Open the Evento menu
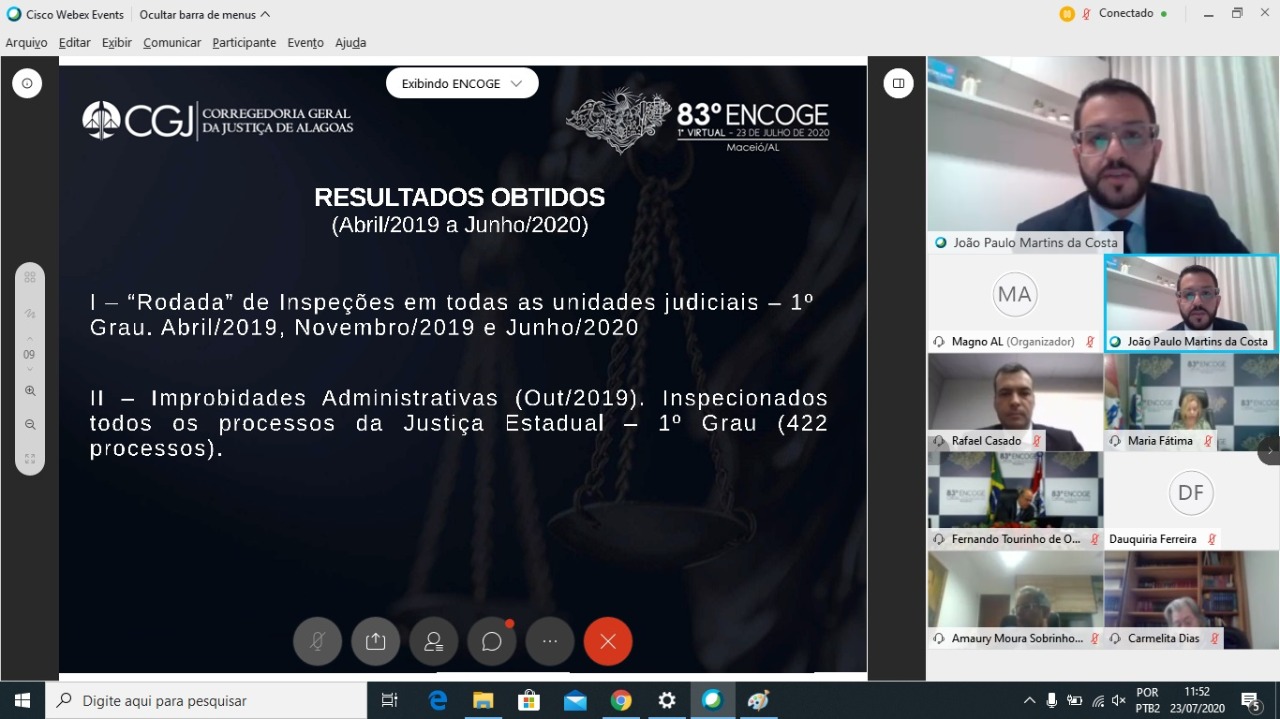Image resolution: width=1280 pixels, height=719 pixels. click(305, 43)
